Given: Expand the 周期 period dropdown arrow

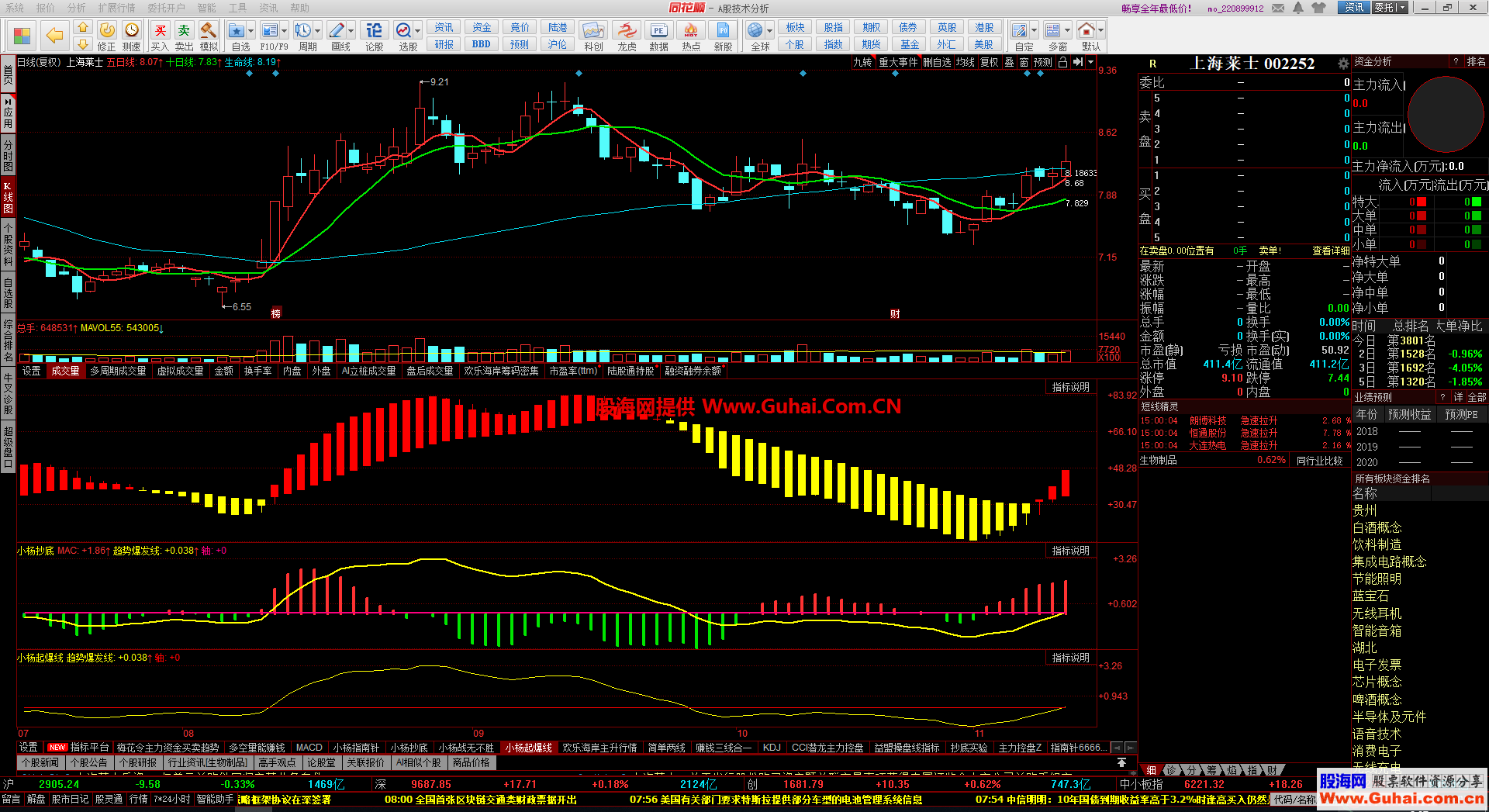Looking at the screenshot, I should 318,31.
